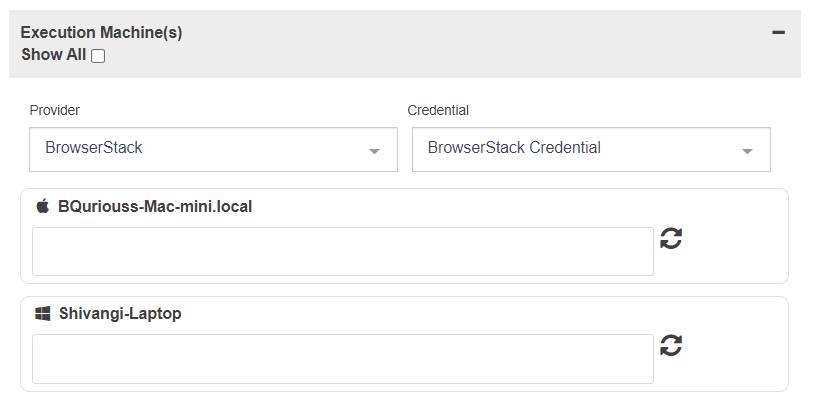Click the Windows logo icon

pyautogui.click(x=43, y=313)
